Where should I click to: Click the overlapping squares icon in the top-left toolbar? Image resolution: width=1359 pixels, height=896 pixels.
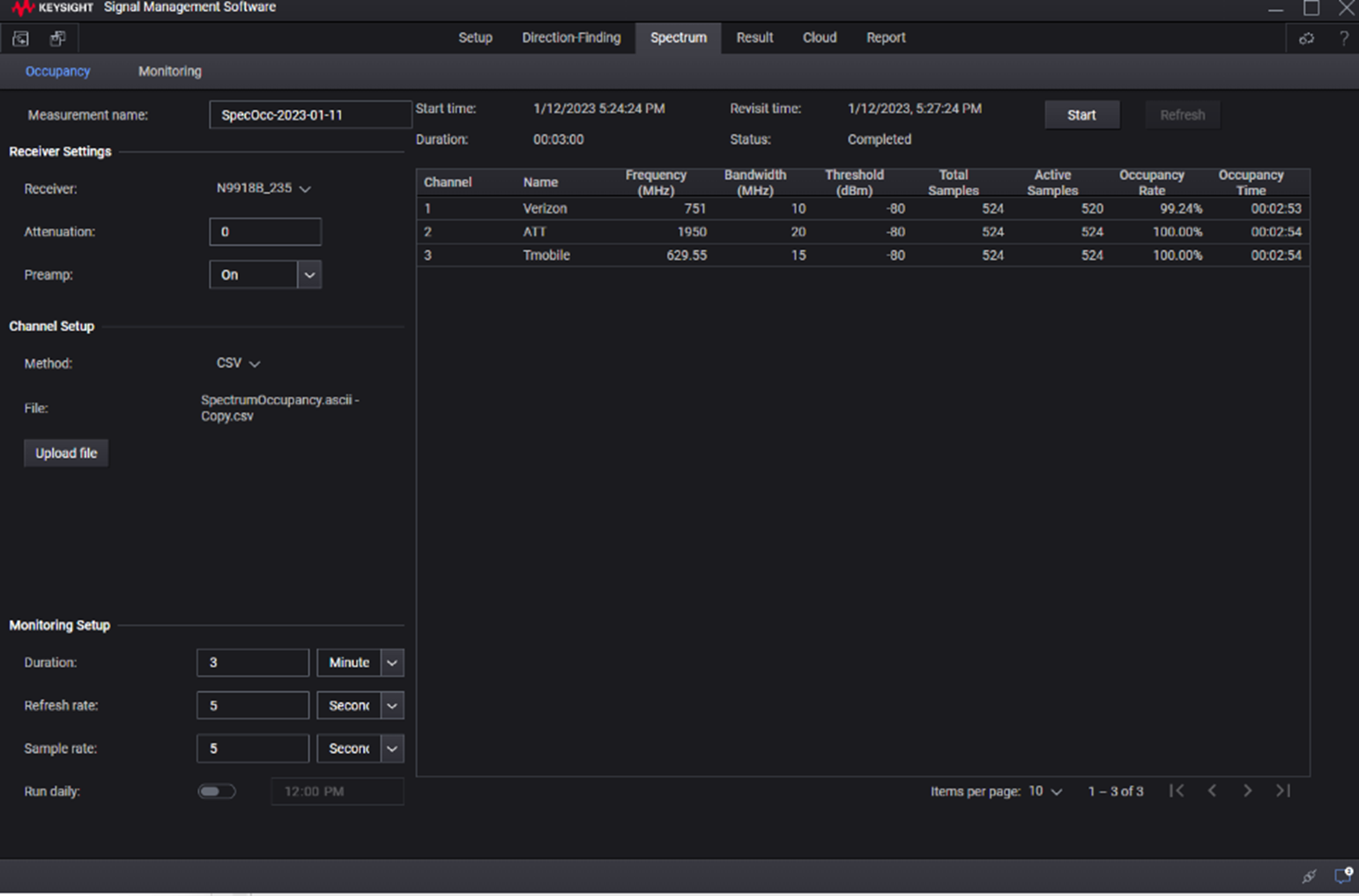tap(58, 38)
